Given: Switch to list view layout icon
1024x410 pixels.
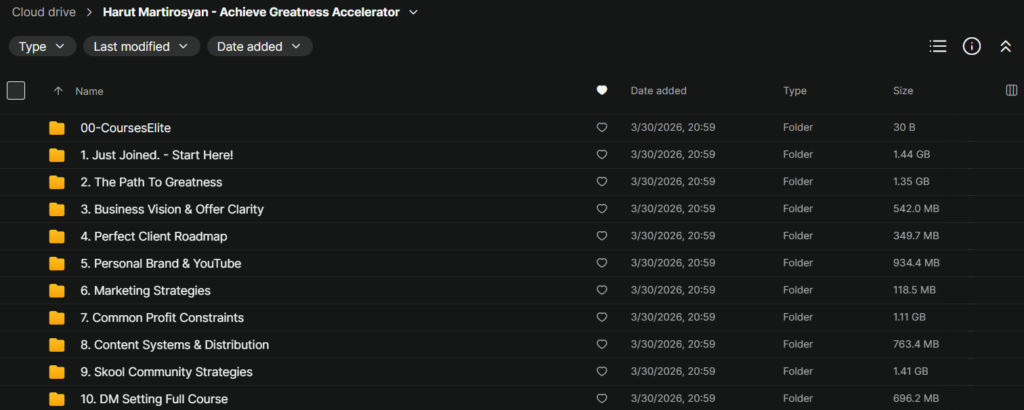Looking at the screenshot, I should [937, 46].
